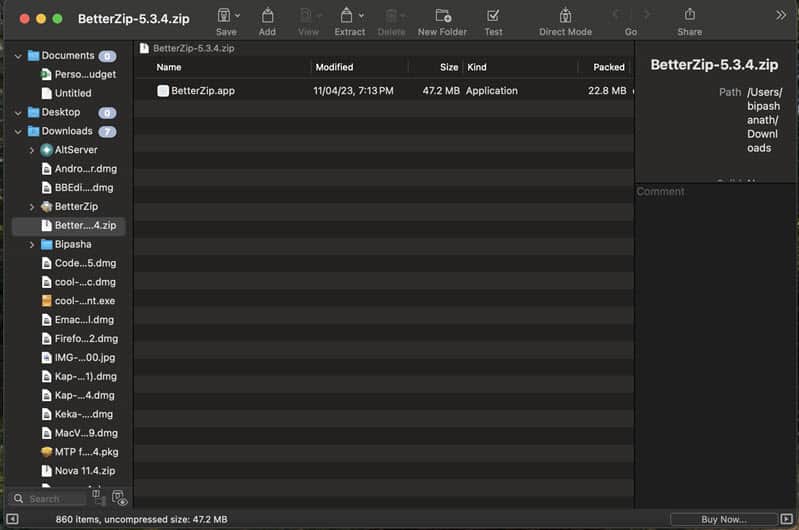This screenshot has width=799, height=530.
Task: Click the Buy Now button
Action: coord(723,519)
